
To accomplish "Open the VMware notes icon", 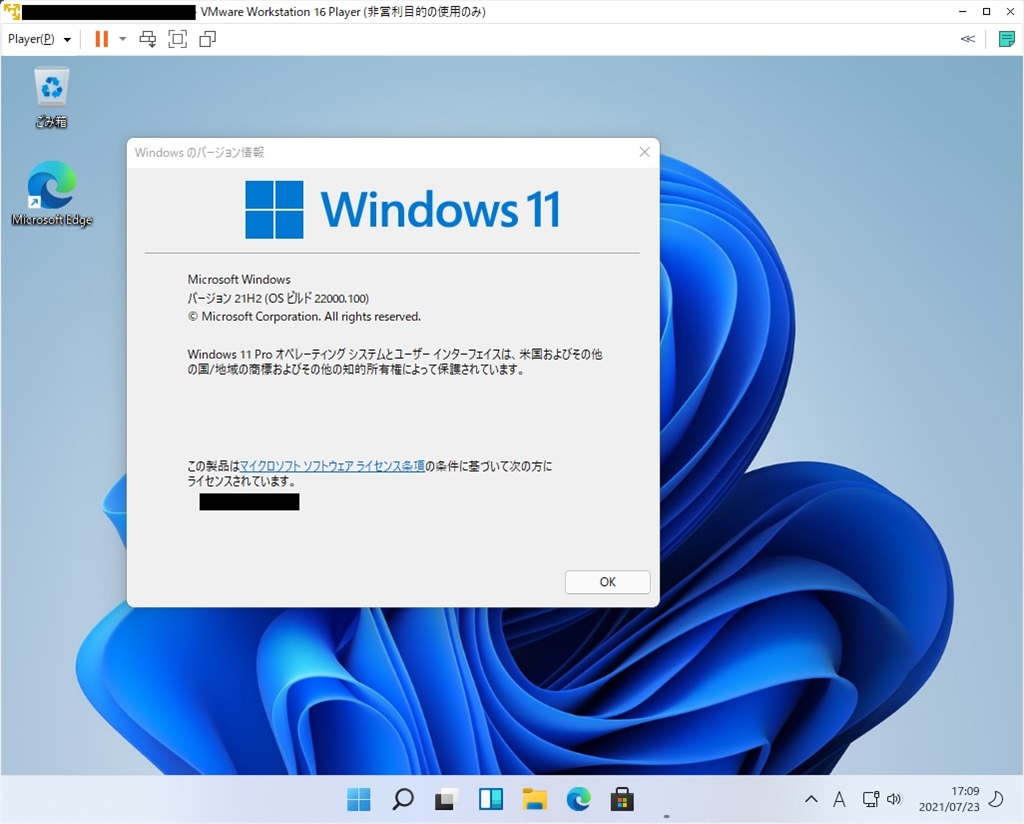I will coord(1007,39).
